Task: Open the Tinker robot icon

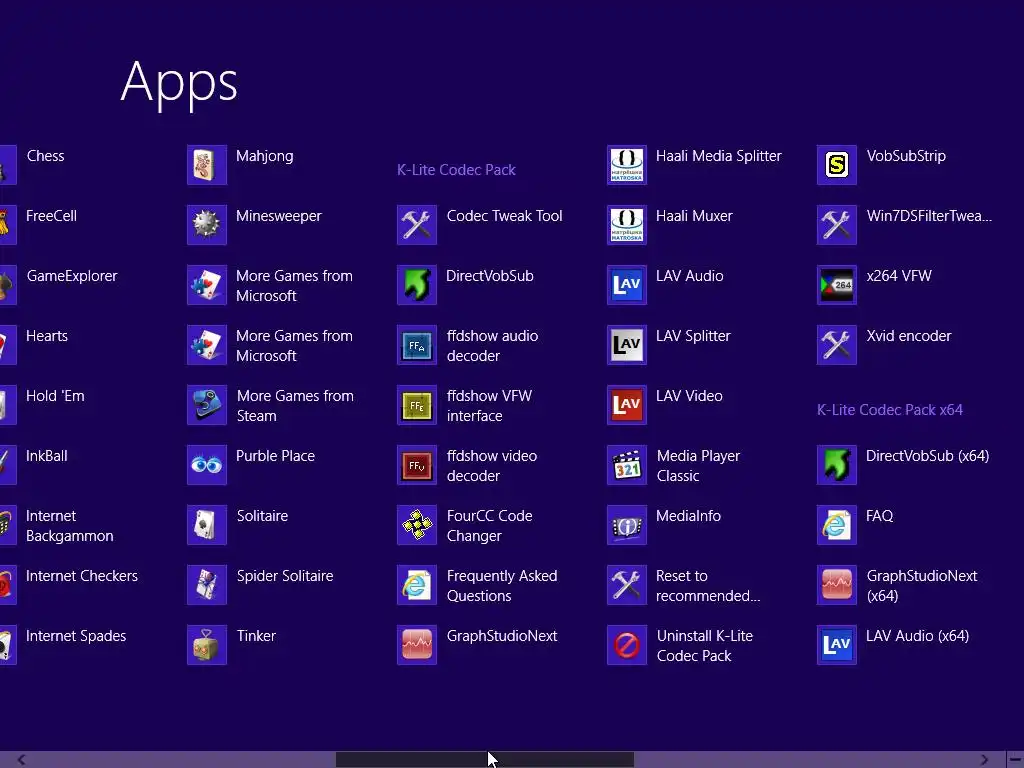Action: 206,645
